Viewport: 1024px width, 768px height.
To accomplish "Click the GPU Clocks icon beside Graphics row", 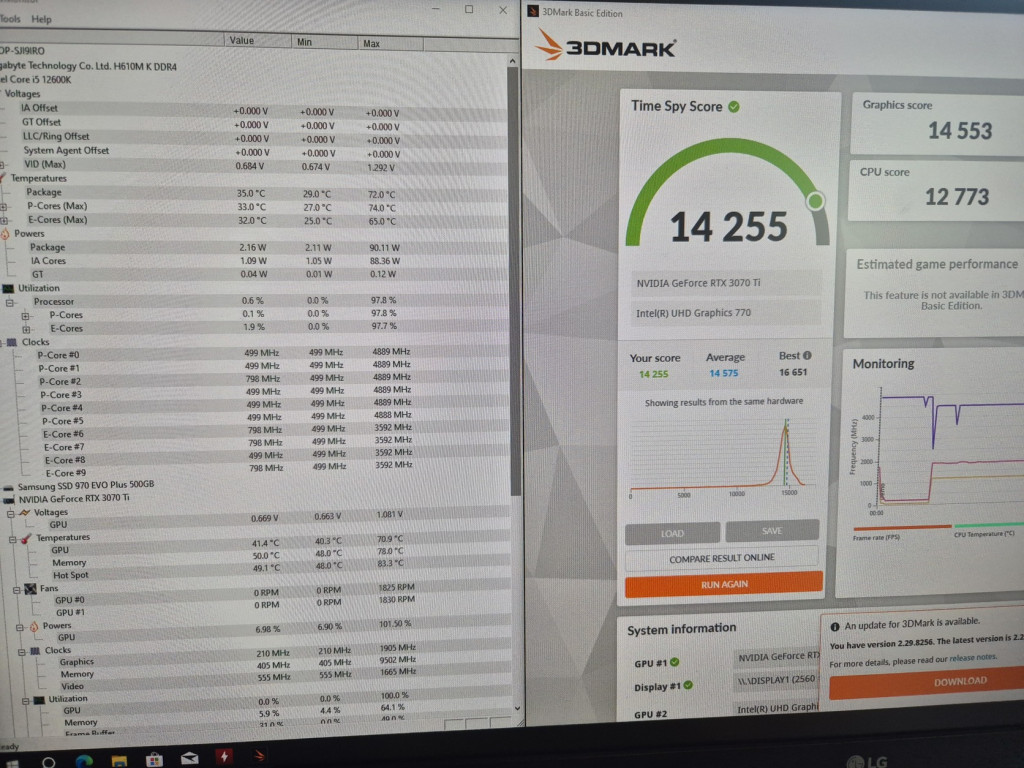I will pyautogui.click(x=35, y=651).
